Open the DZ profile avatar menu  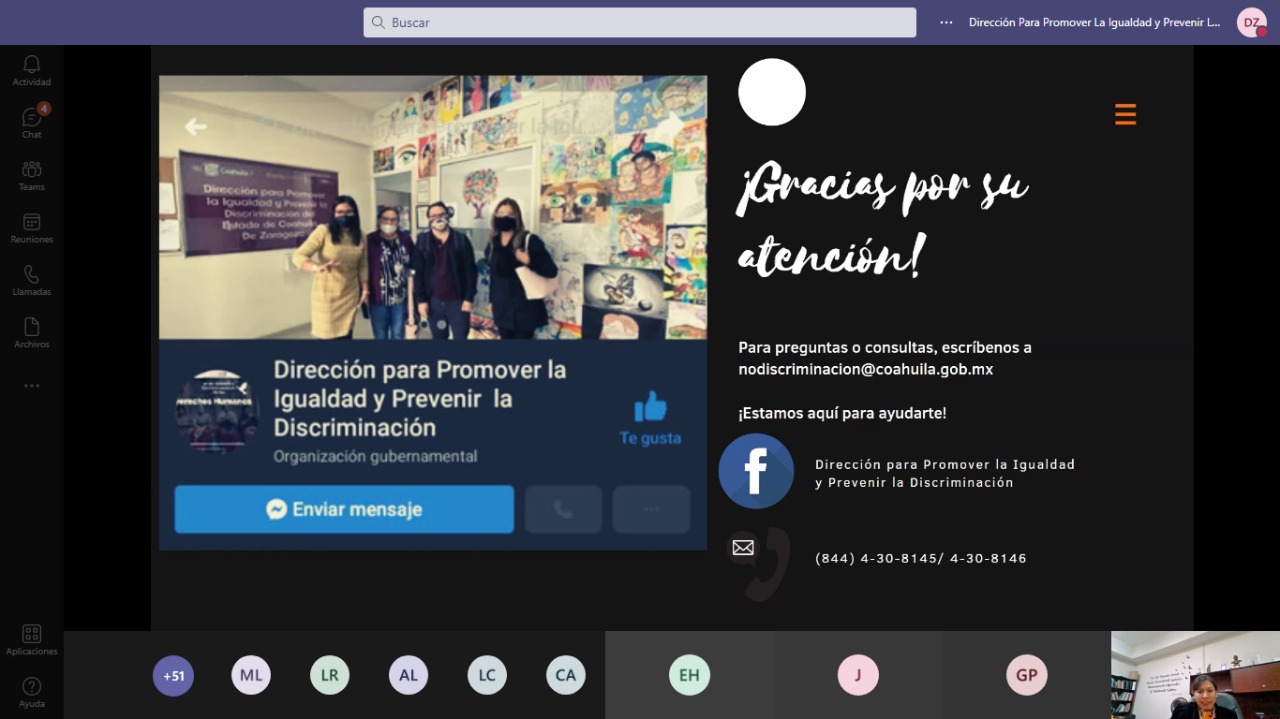coord(1251,22)
